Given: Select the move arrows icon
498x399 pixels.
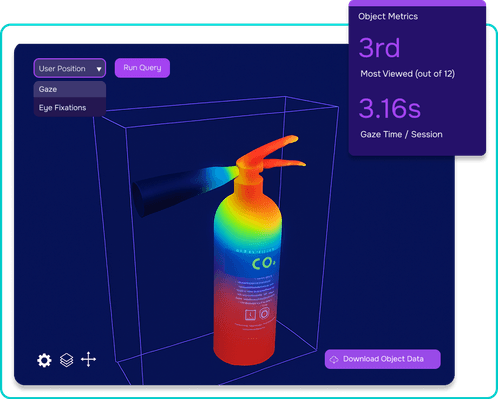Looking at the screenshot, I should 88,359.
